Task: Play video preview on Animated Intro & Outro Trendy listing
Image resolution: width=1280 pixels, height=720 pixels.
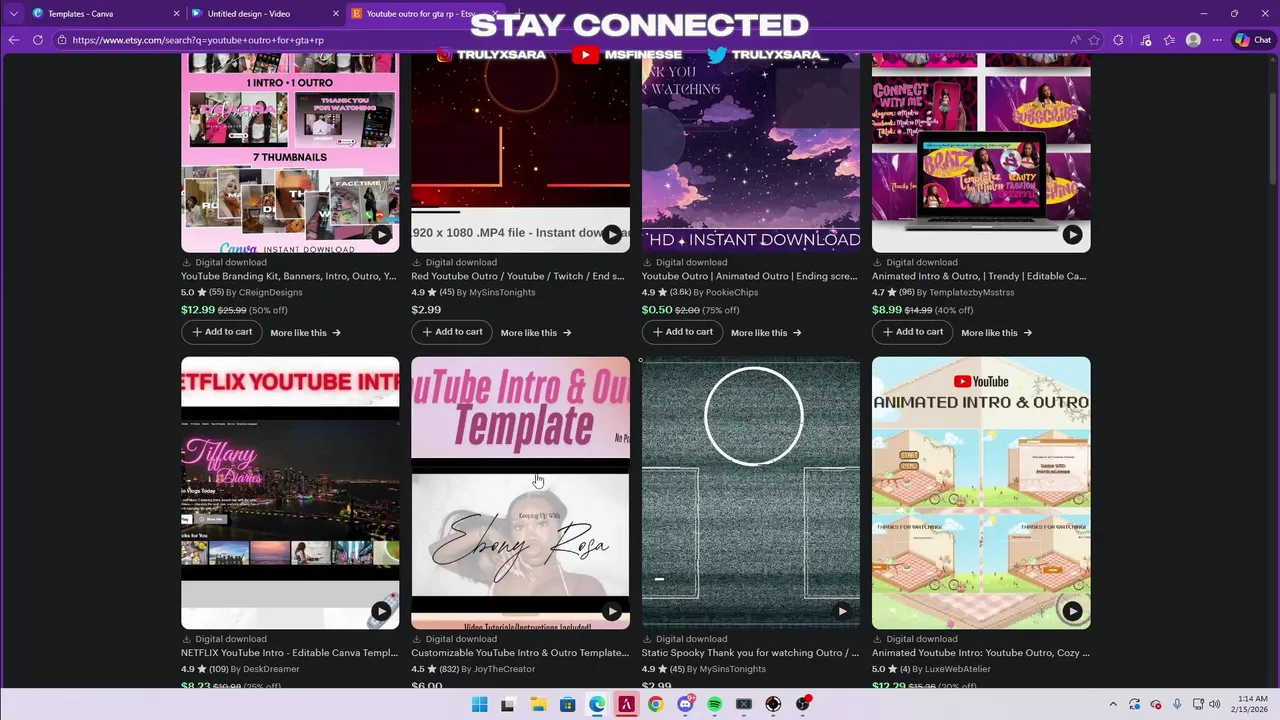Action: 1072,235
